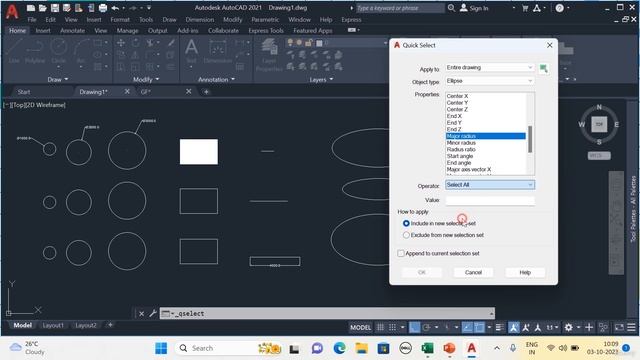Switch to the Express Tools ribbon tab
This screenshot has width=640, height=360.
266,31
